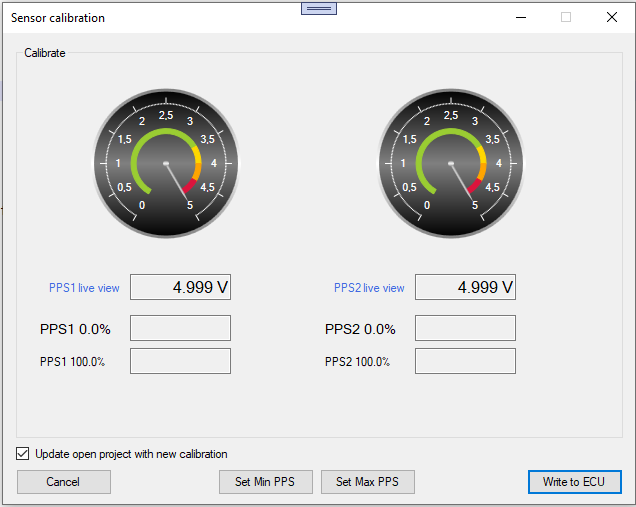This screenshot has height=507, width=636.
Task: Minimize the Sensor calibration window
Action: [521, 17]
